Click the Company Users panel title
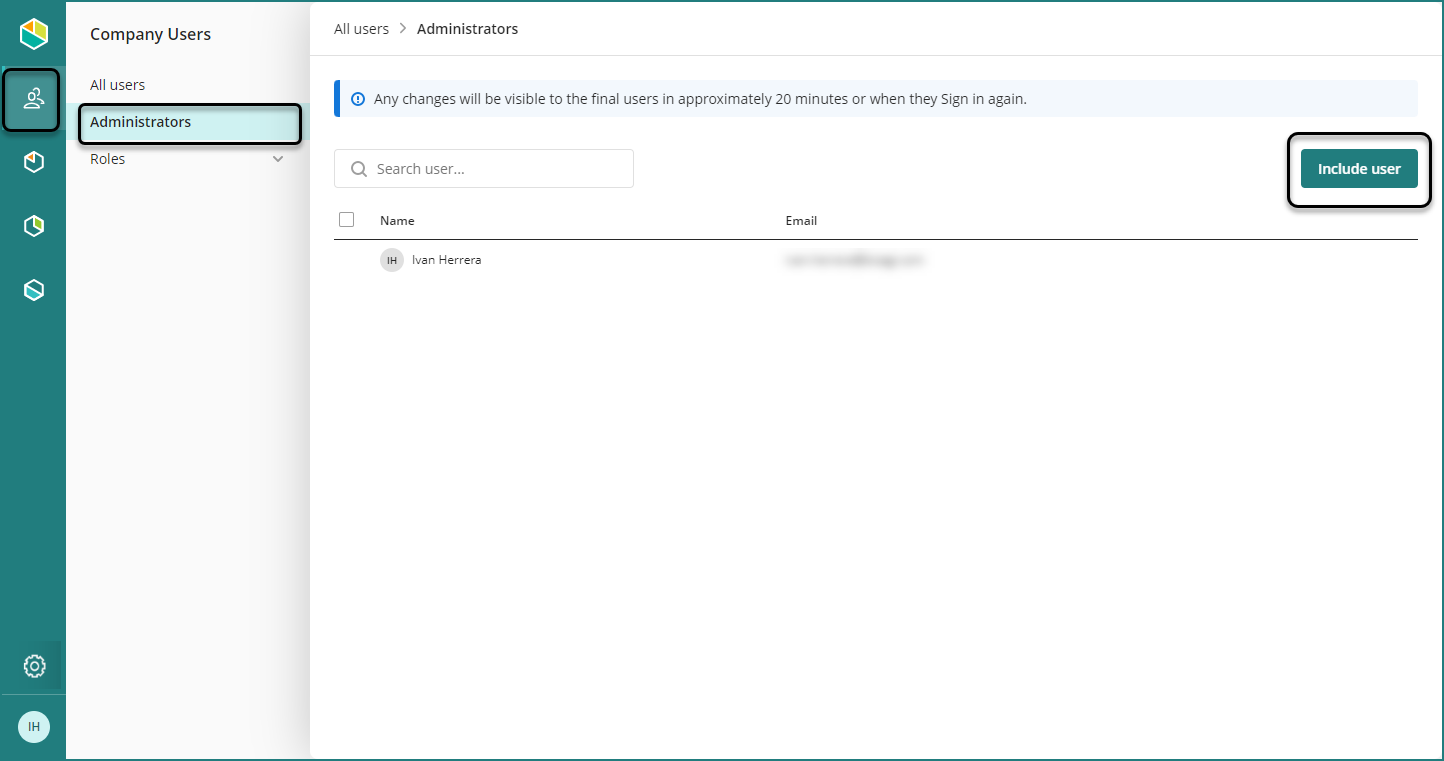 pyautogui.click(x=150, y=34)
